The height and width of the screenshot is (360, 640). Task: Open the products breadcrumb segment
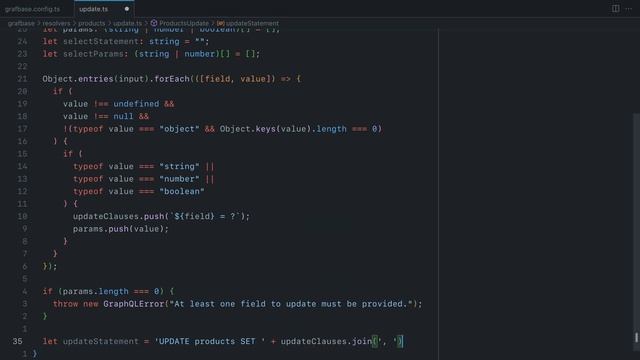[91, 23]
